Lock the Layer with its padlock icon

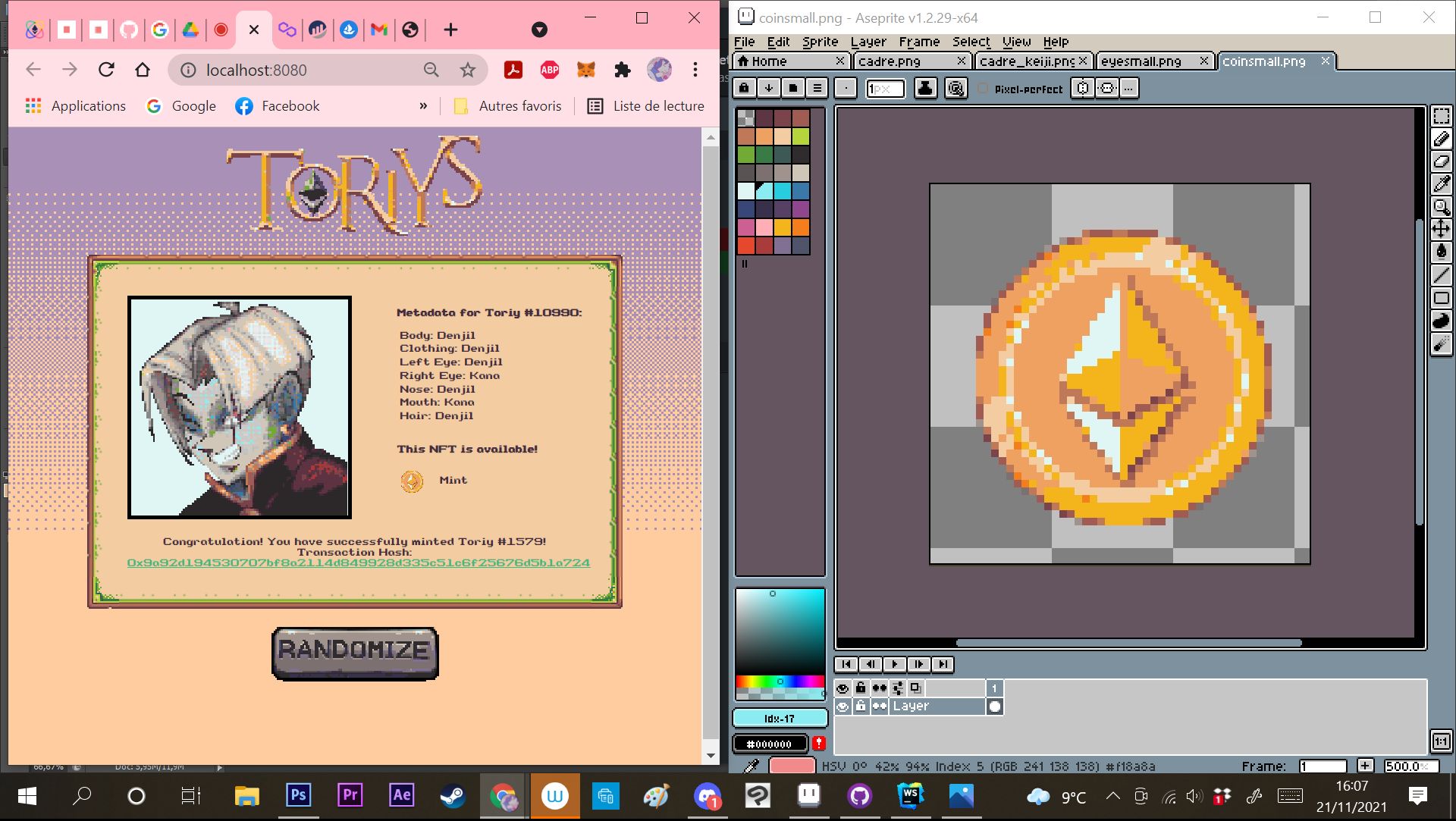[861, 706]
